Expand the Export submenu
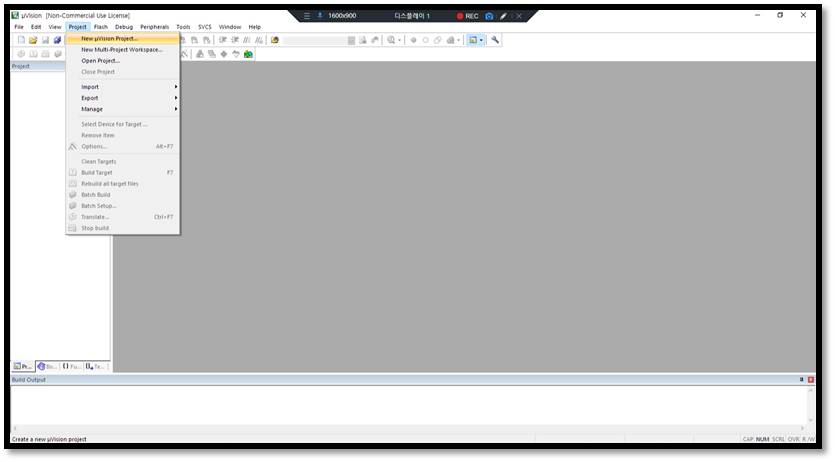The height and width of the screenshot is (462, 835). pos(123,98)
